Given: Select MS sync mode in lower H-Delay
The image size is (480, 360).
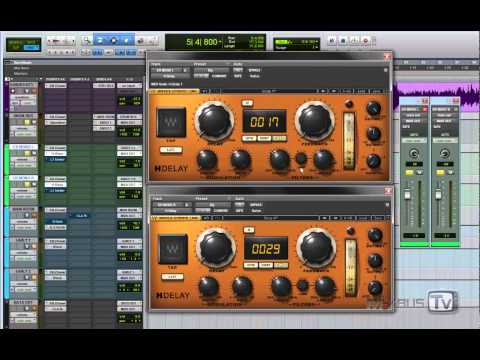Looking at the screenshot, I should (x=281, y=265).
